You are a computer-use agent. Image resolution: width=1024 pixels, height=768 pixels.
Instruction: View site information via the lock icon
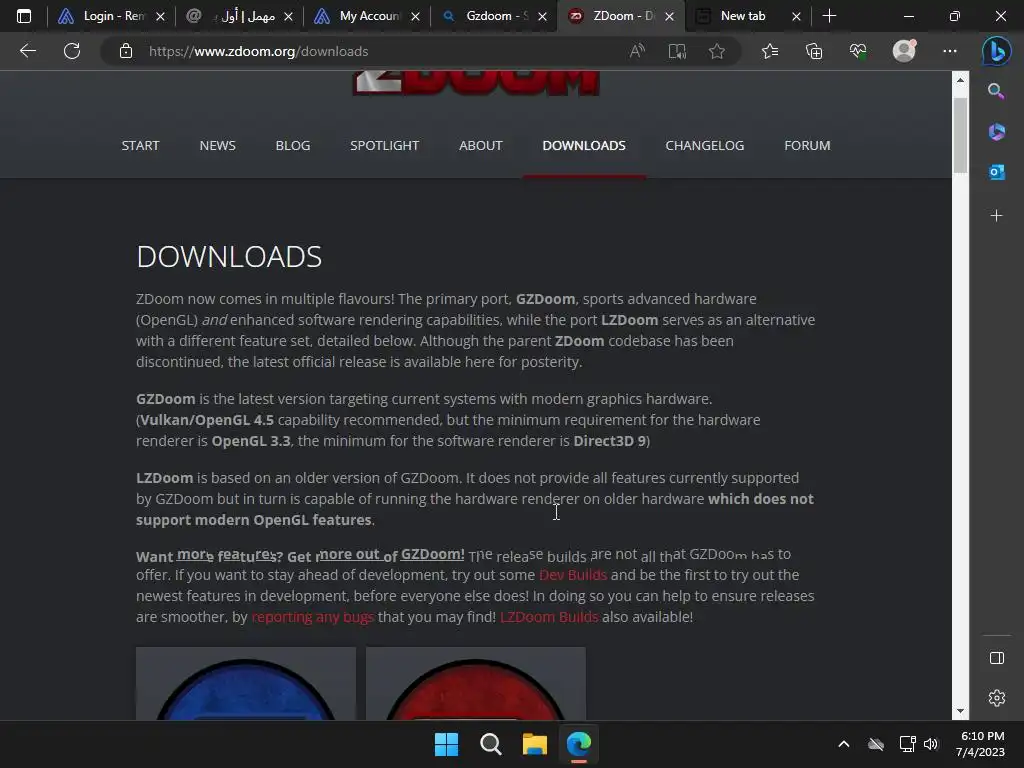[x=126, y=51]
